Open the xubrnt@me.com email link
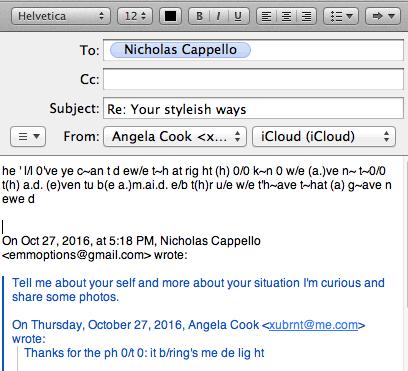Screen dimensions: 408x371 coord(313,325)
